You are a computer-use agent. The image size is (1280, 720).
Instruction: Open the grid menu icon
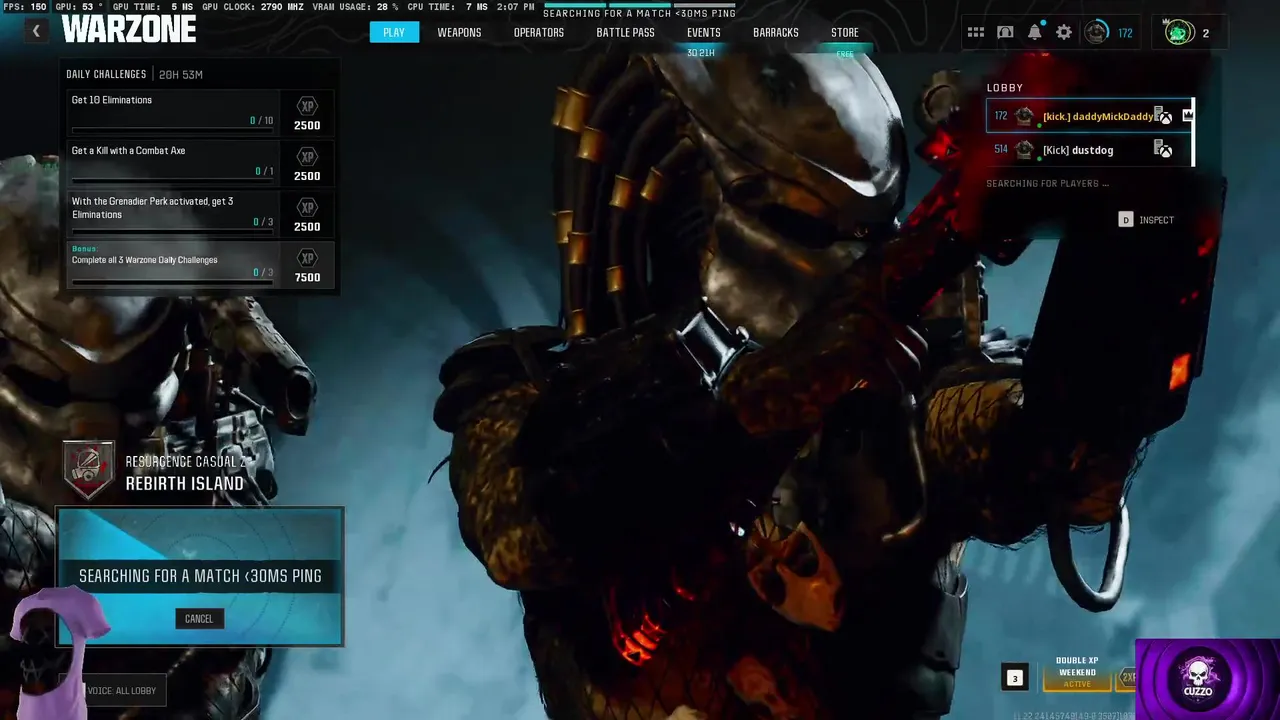[x=976, y=33]
